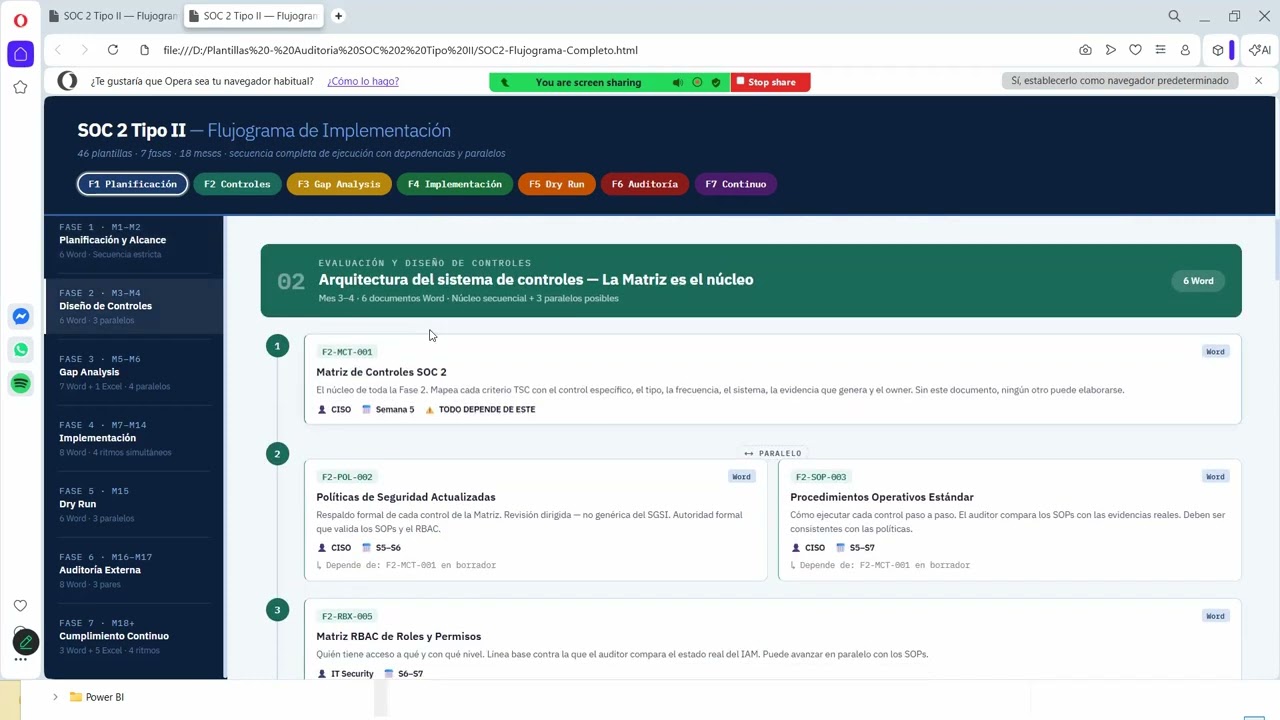Open Fase 3 Gap Analysis in sidebar
Viewport: 1280px width, 720px height.
(134, 372)
